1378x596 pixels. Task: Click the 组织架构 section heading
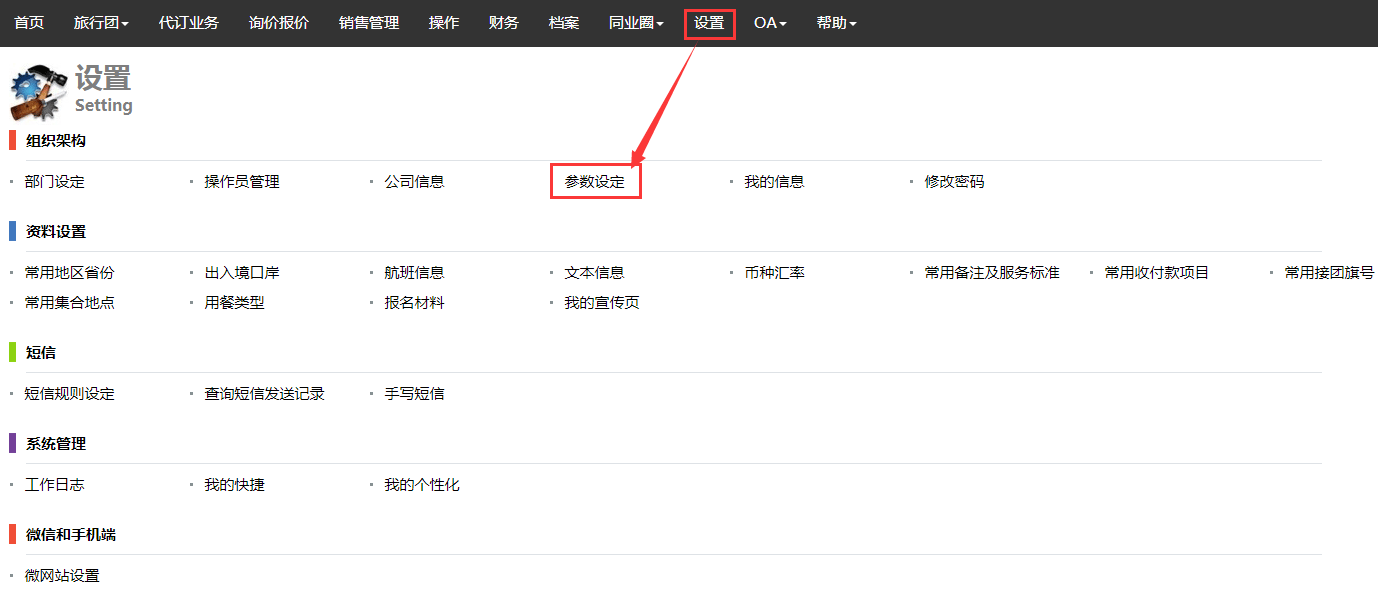tap(56, 141)
